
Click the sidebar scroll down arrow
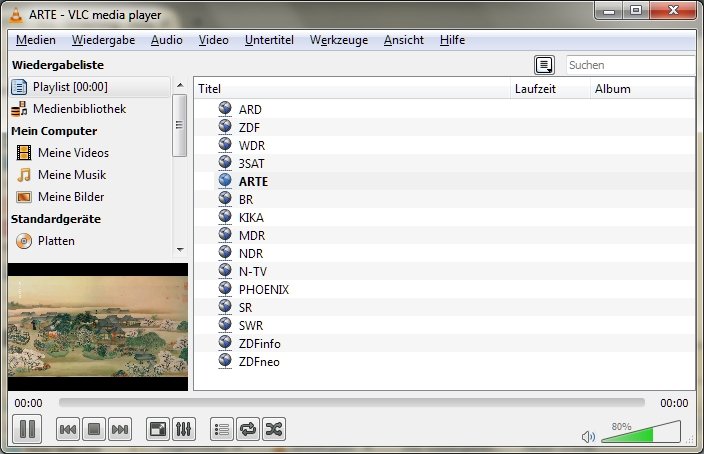(180, 250)
